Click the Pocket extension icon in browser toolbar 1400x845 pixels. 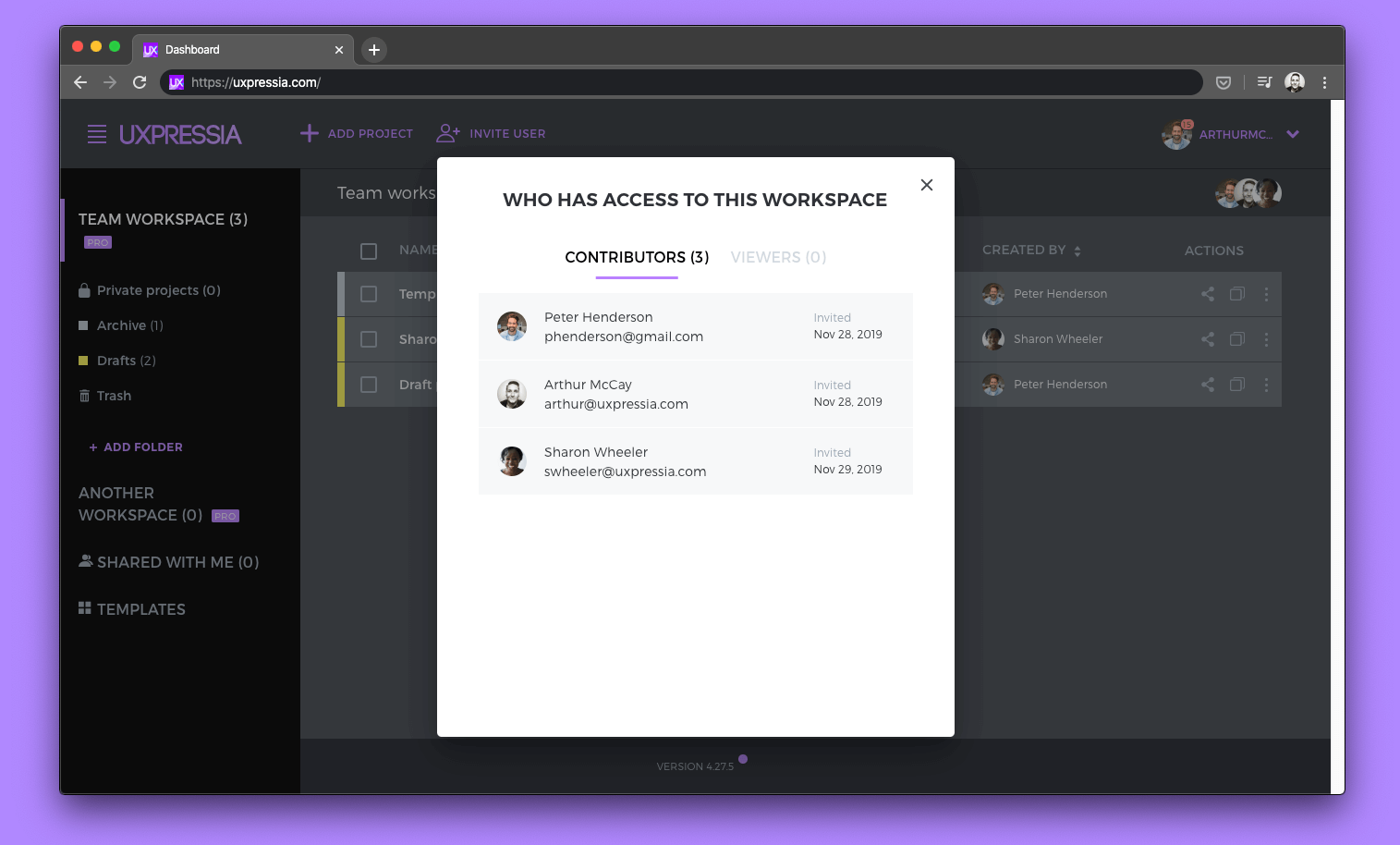1223,82
